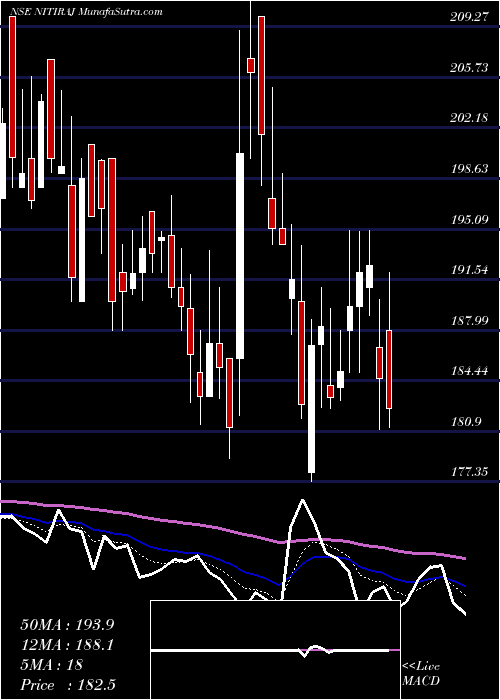This screenshot has height=700, width=500.
Task: Select the 195.09 price axis label
Action: (x=470, y=219)
